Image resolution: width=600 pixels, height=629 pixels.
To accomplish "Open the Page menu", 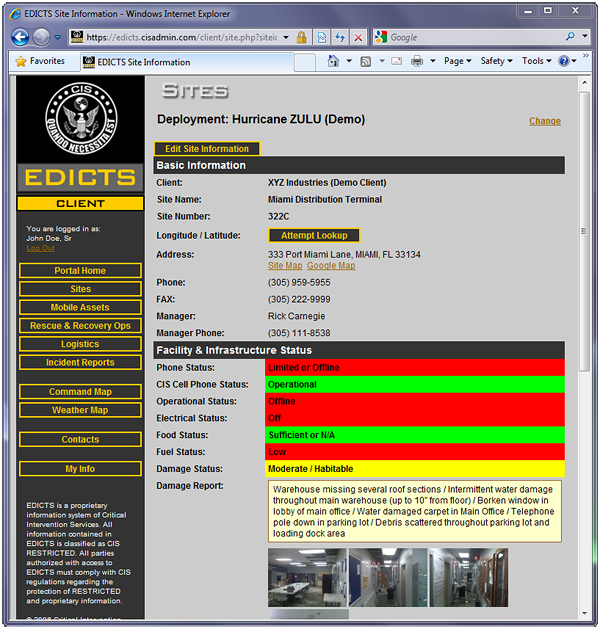I will tap(457, 61).
